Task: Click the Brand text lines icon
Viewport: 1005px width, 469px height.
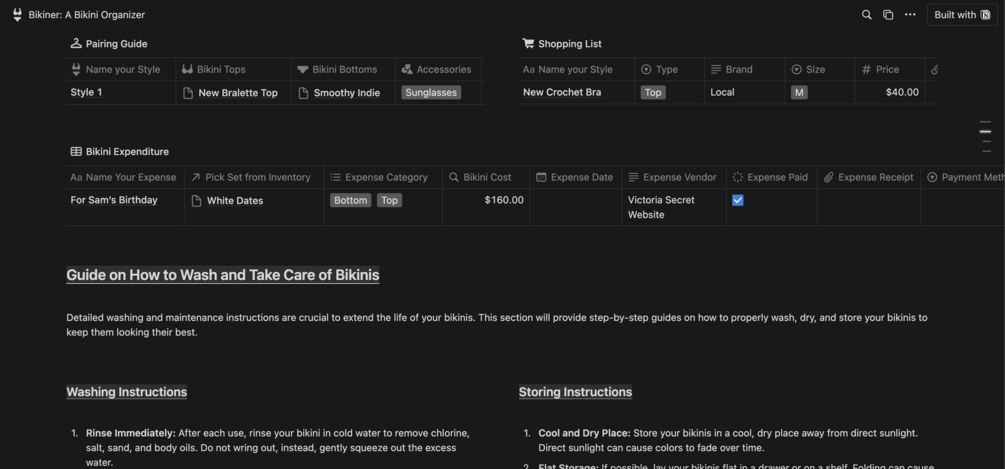Action: [x=716, y=69]
